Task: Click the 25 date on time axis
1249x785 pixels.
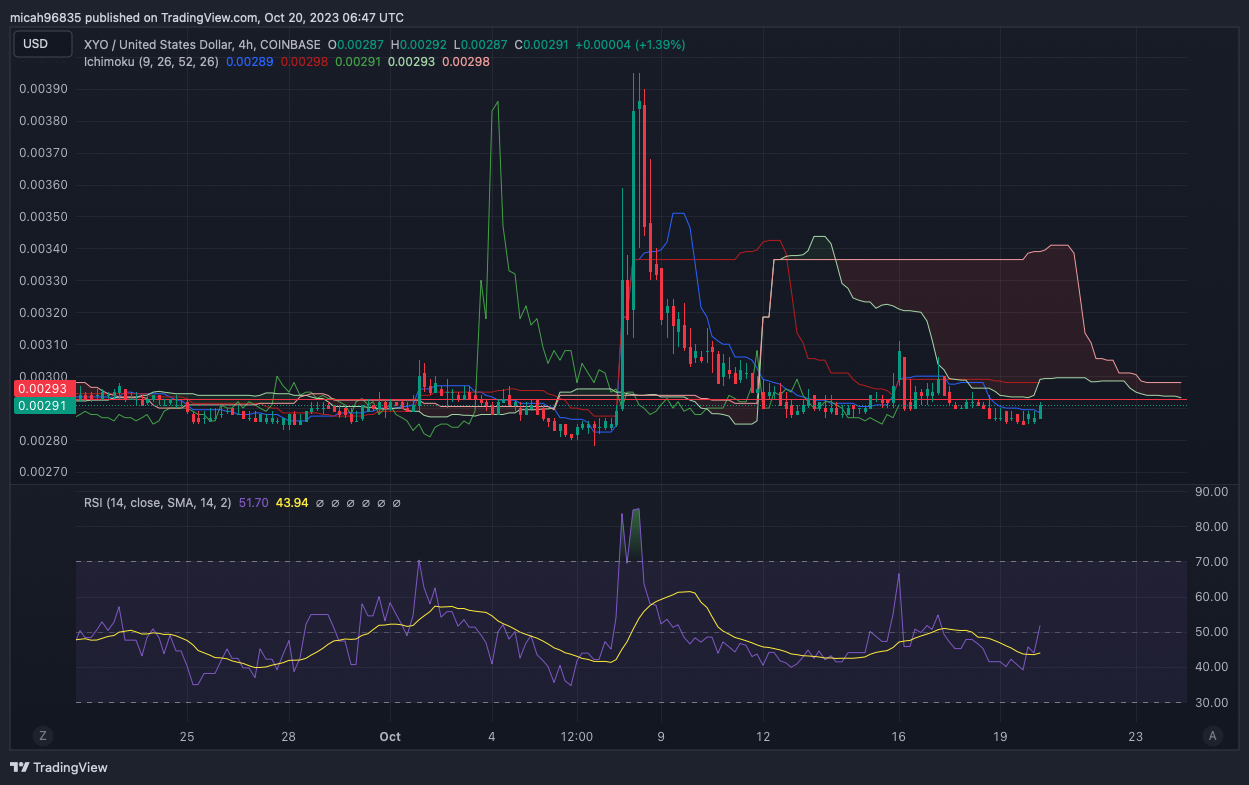Action: pyautogui.click(x=186, y=736)
